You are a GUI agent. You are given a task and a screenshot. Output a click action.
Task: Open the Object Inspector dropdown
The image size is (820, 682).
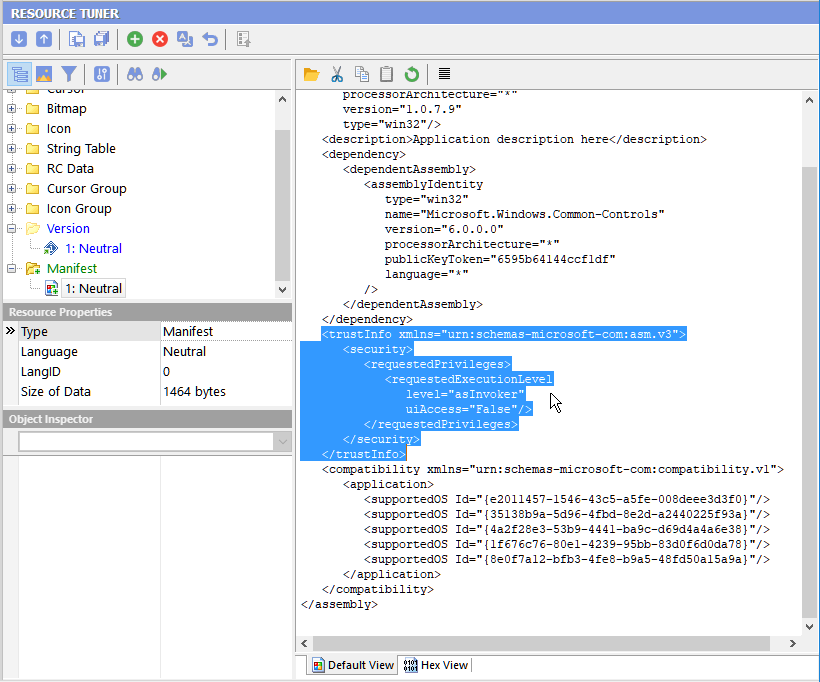coord(282,442)
